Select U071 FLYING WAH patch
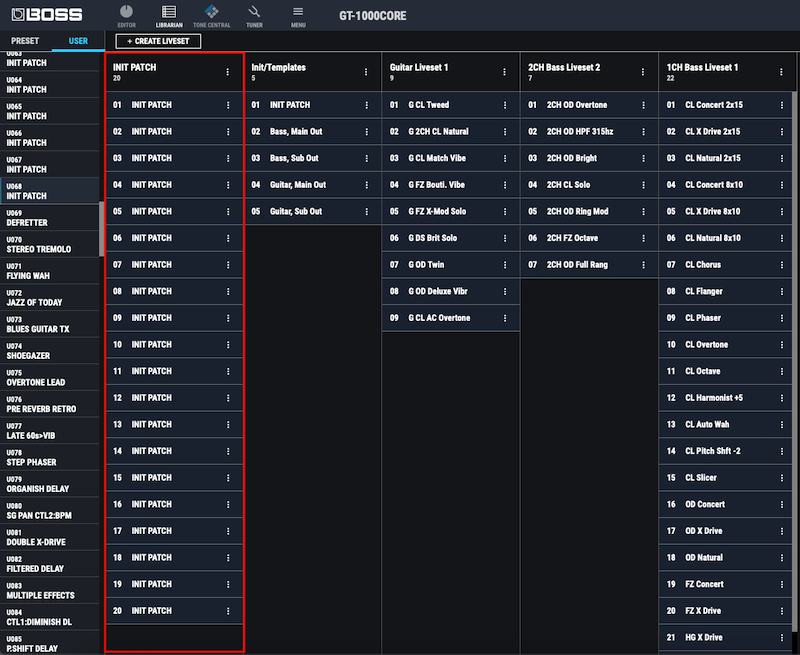This screenshot has height=655, width=800. (x=49, y=271)
